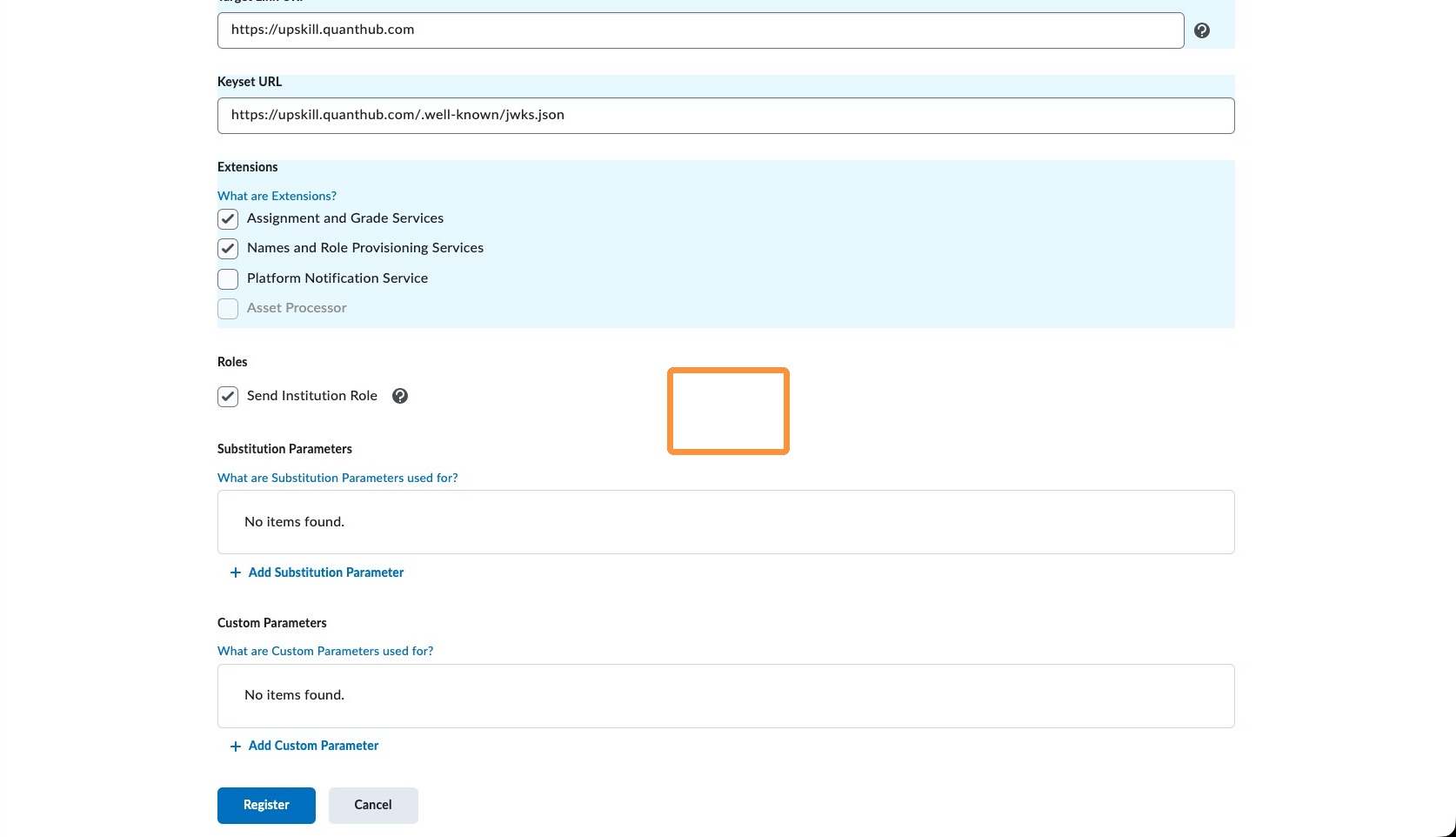This screenshot has height=837, width=1456.
Task: Enable Platform Notification Service checkbox
Action: 228,278
